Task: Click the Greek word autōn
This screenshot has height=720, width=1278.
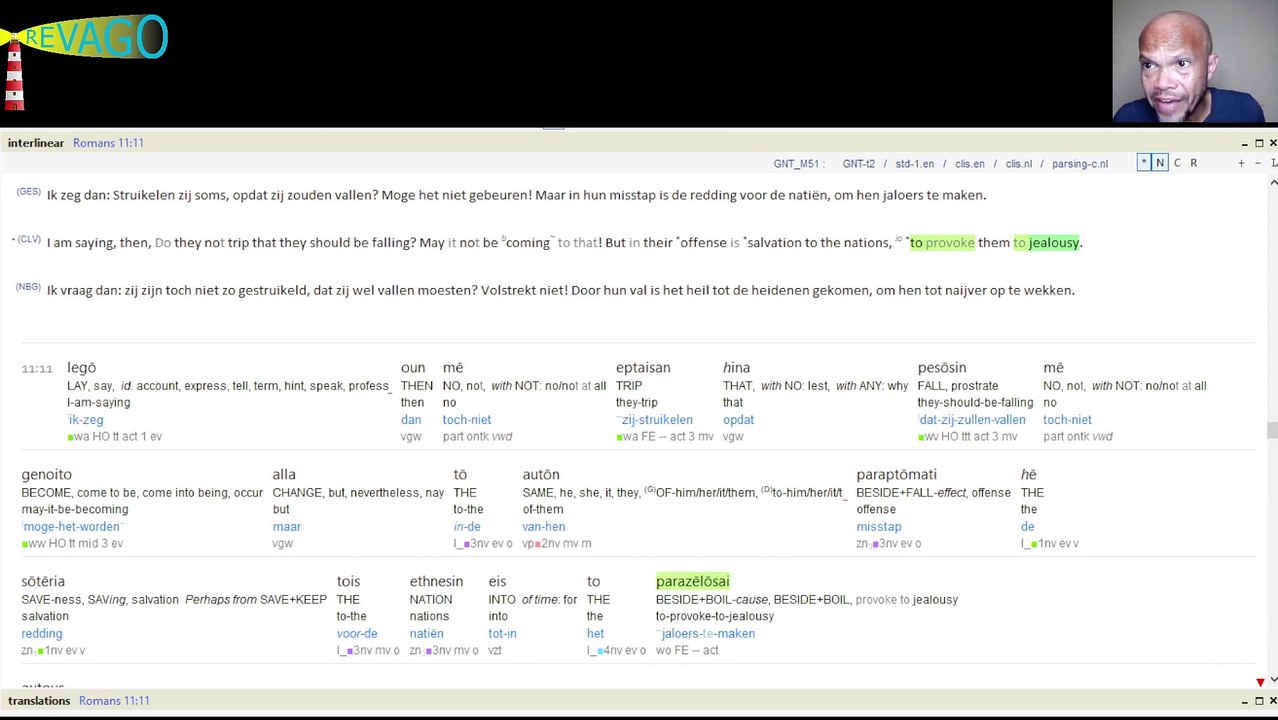Action: [541, 475]
